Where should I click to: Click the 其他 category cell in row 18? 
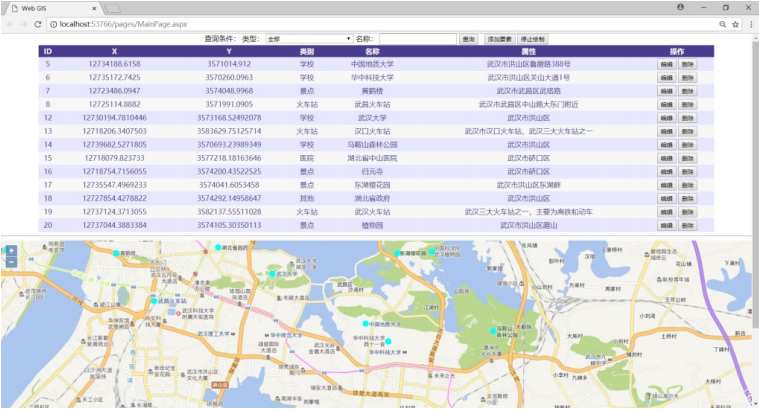(x=307, y=198)
